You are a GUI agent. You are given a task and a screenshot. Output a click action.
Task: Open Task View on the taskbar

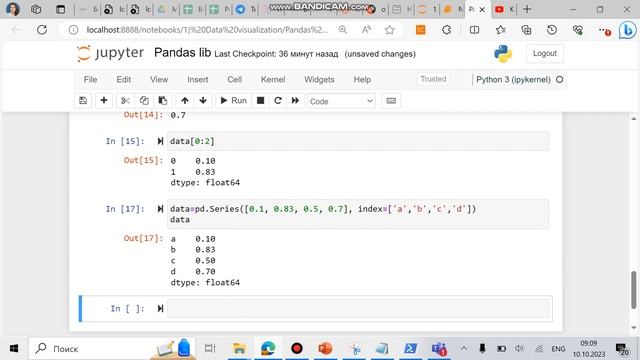click(210, 349)
